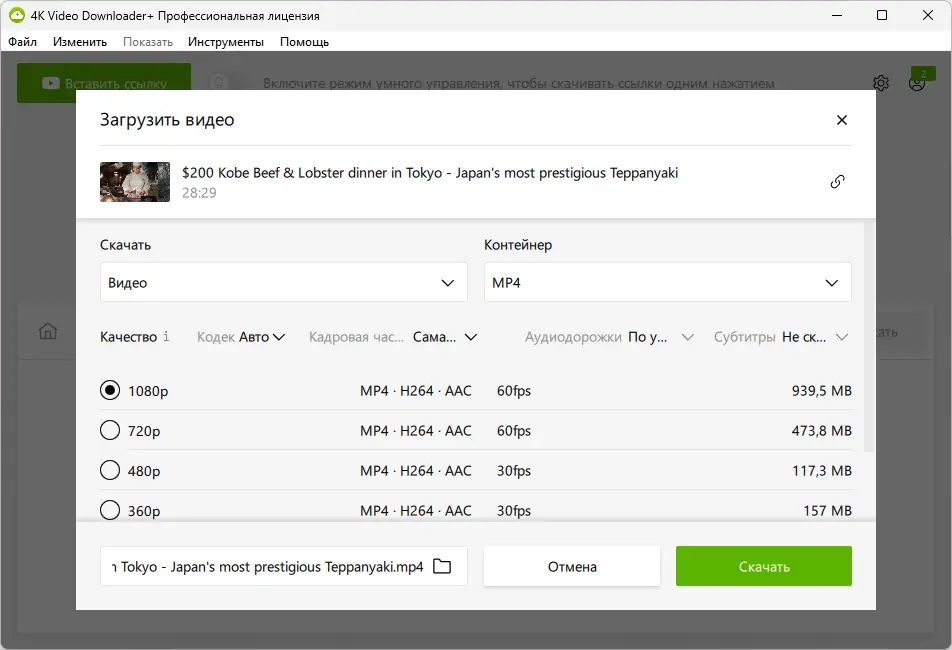The width and height of the screenshot is (952, 650).
Task: Open settings gear in main window
Action: click(881, 83)
